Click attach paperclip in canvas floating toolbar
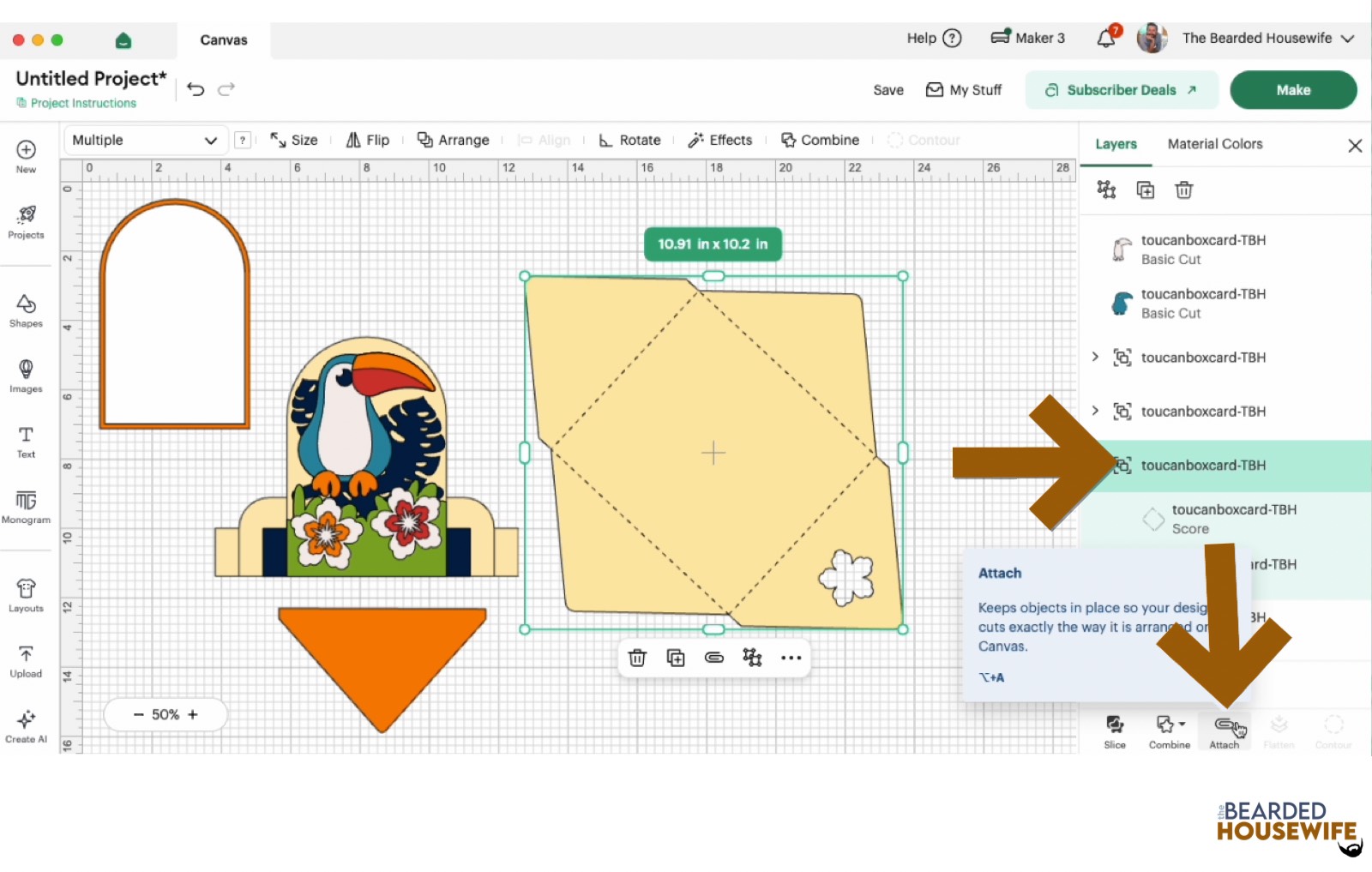Image resolution: width=1372 pixels, height=872 pixels. point(714,658)
